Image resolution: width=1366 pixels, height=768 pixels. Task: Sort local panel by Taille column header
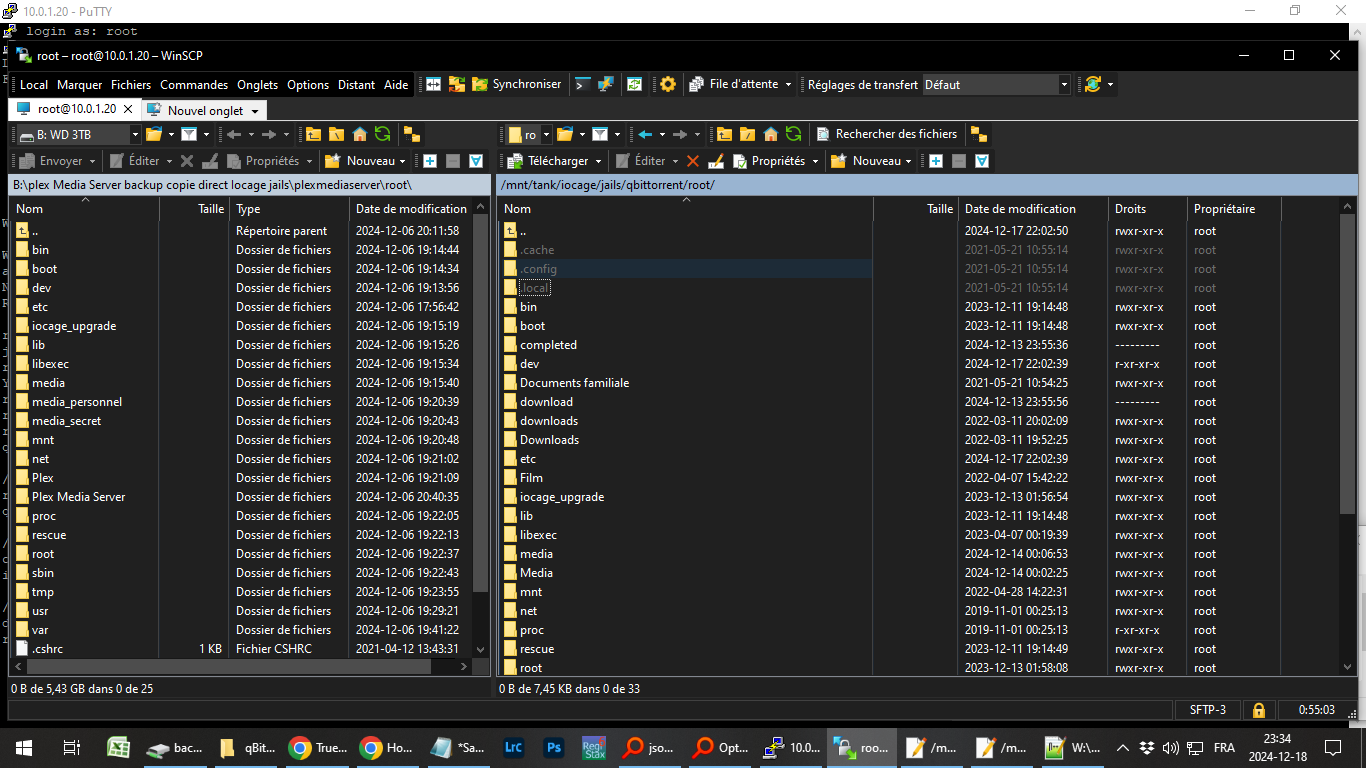click(194, 209)
